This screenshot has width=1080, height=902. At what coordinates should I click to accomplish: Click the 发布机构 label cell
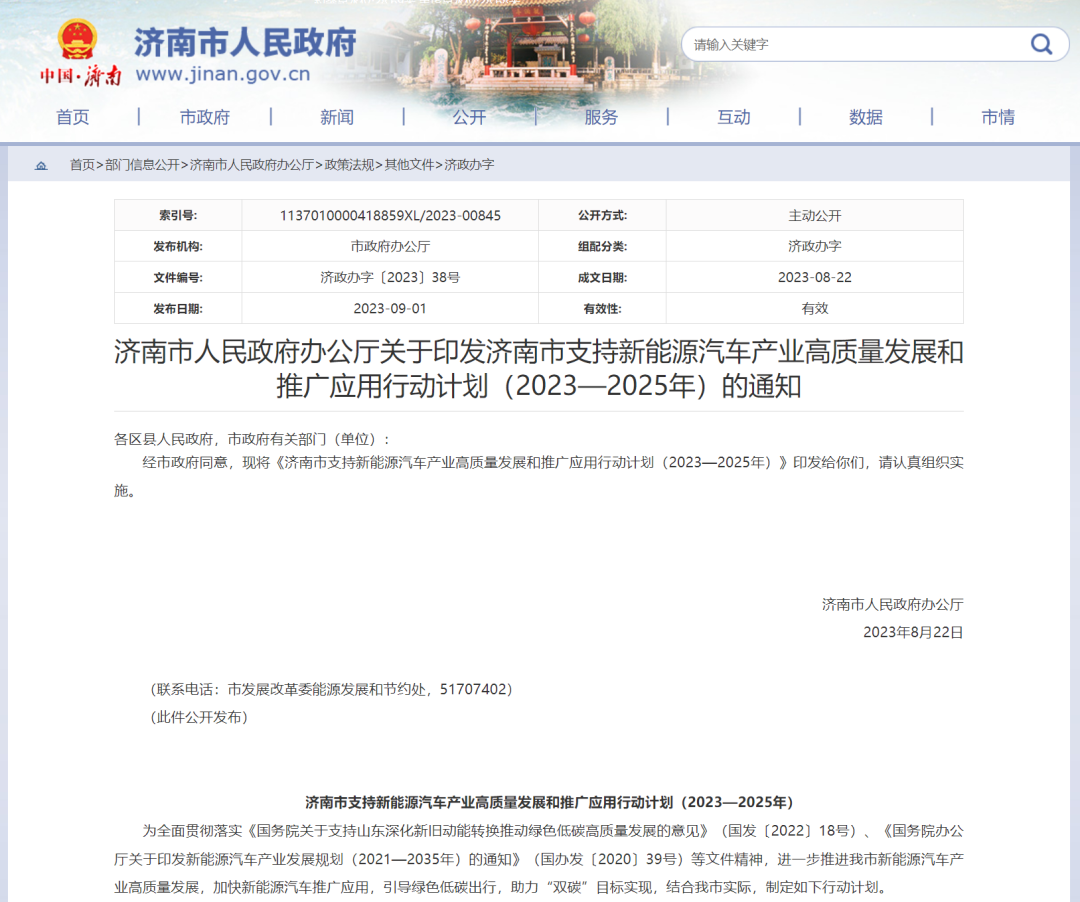pos(178,247)
